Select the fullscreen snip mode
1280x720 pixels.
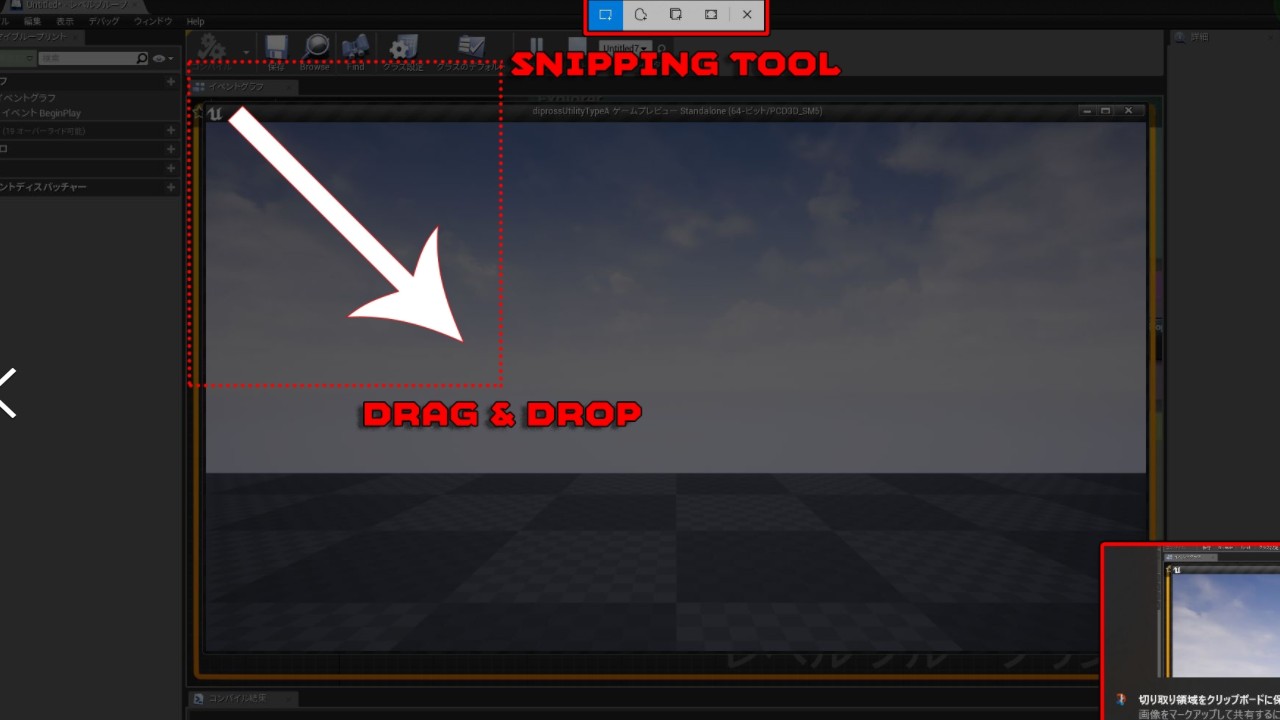711,15
